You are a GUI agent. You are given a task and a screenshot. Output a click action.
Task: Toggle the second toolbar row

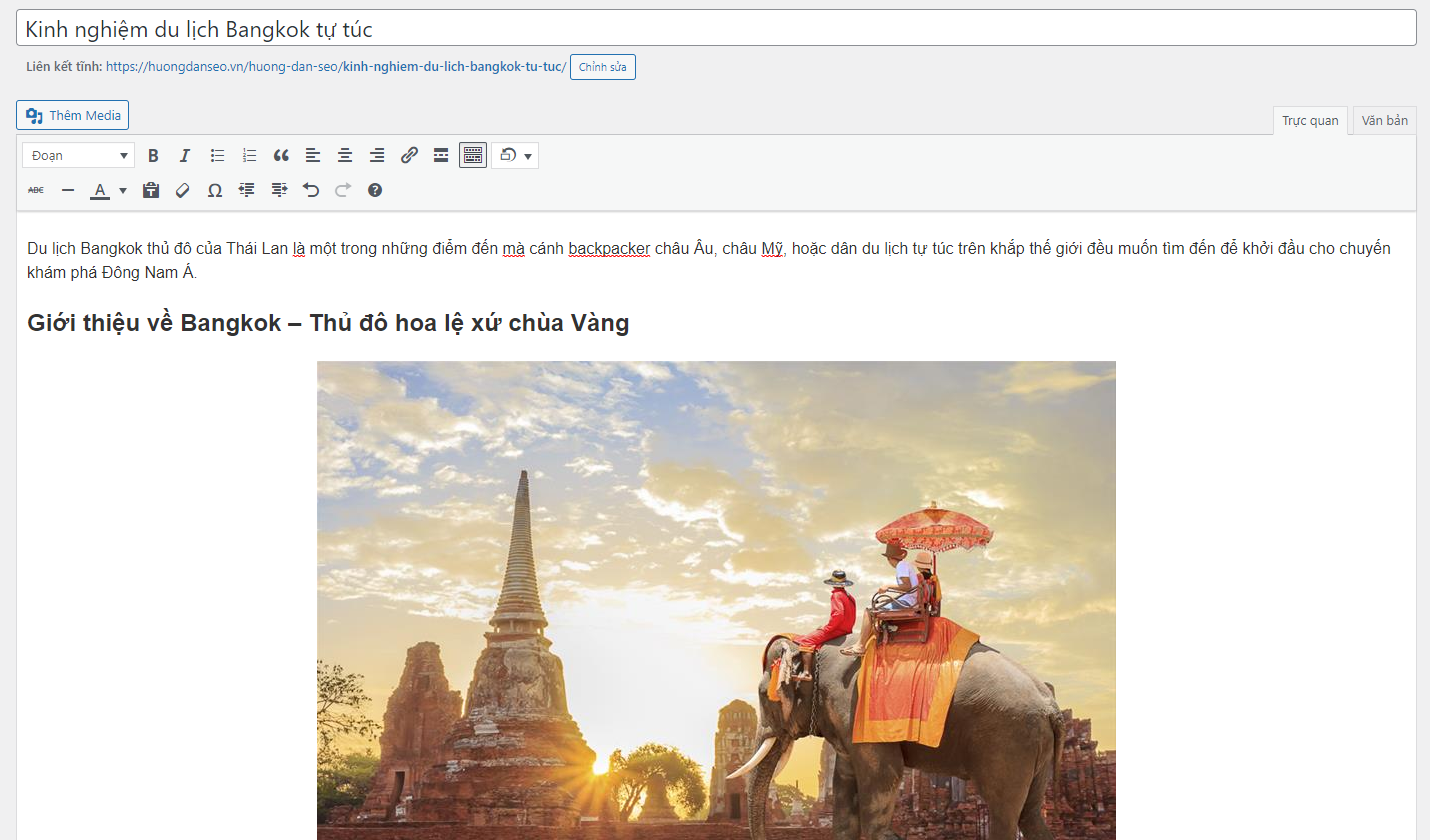(473, 155)
